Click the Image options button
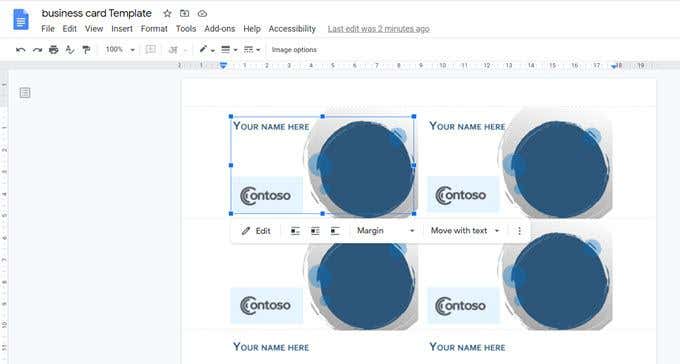 point(294,49)
